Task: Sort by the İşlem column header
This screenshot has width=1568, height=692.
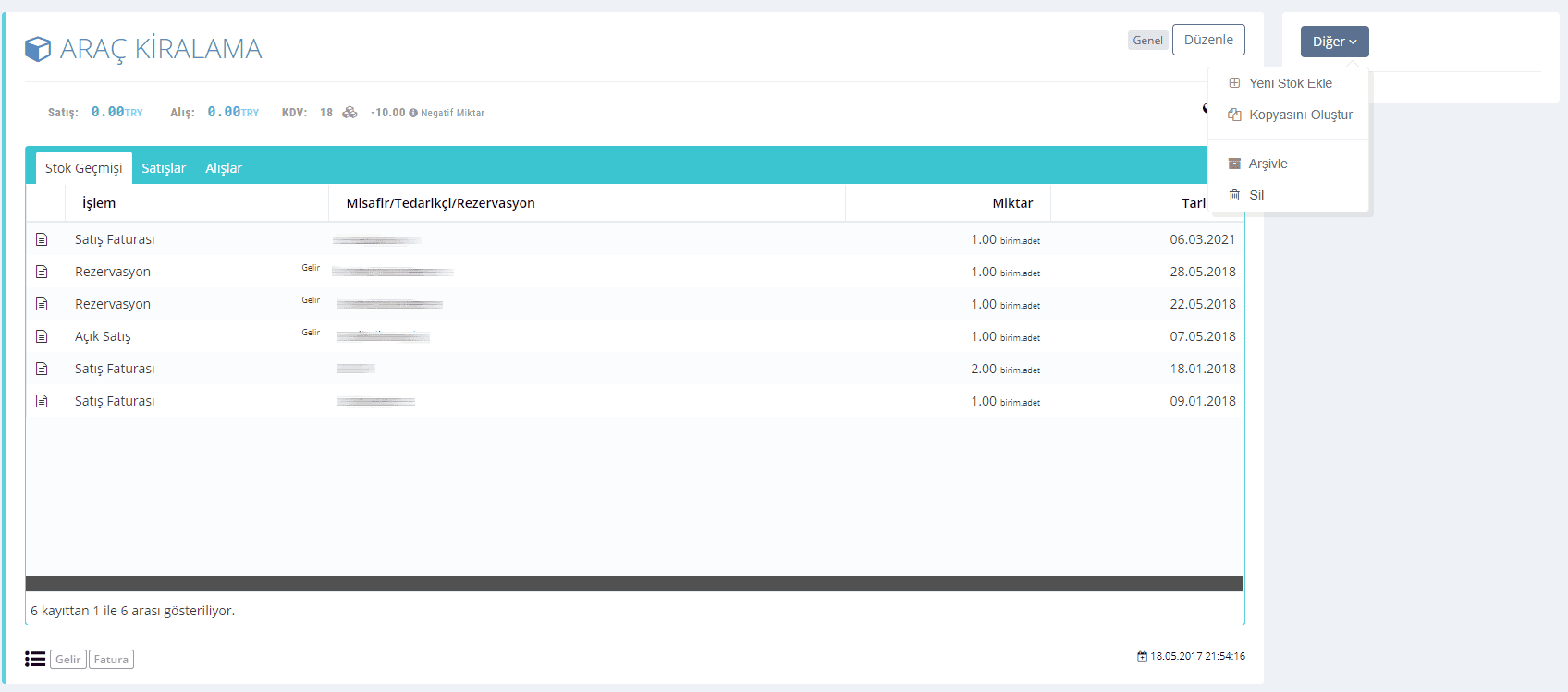Action: 197,203
